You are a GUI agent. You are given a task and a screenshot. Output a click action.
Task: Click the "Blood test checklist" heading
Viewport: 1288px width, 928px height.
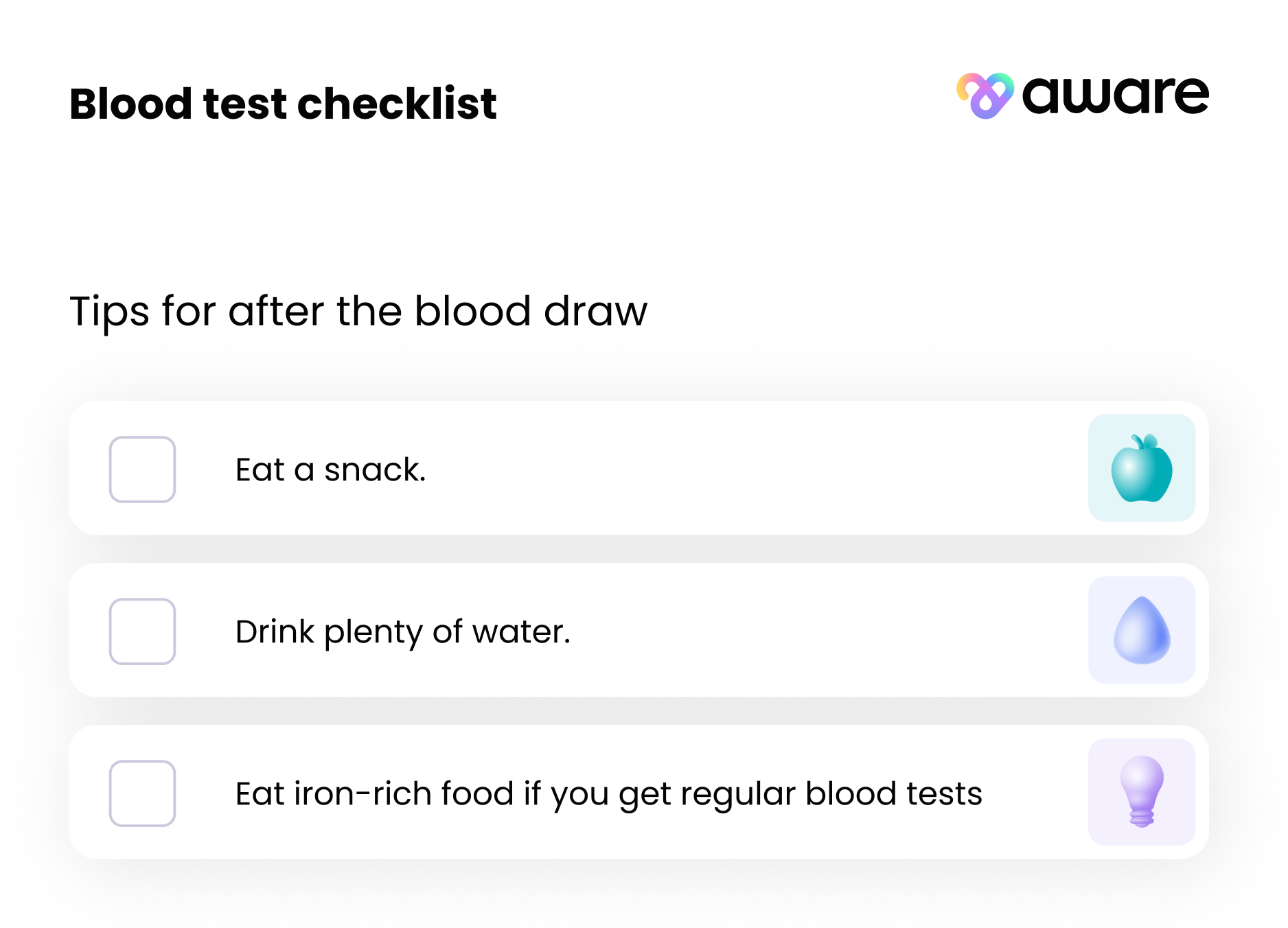(x=283, y=104)
